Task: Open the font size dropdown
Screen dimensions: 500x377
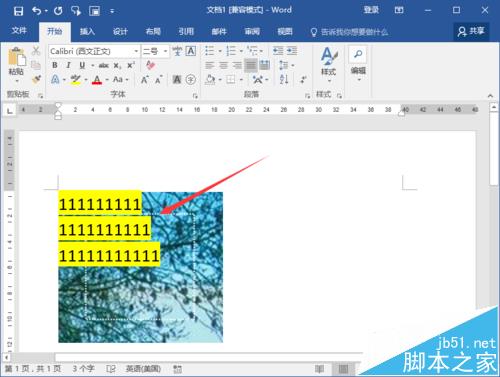Action: (165, 51)
